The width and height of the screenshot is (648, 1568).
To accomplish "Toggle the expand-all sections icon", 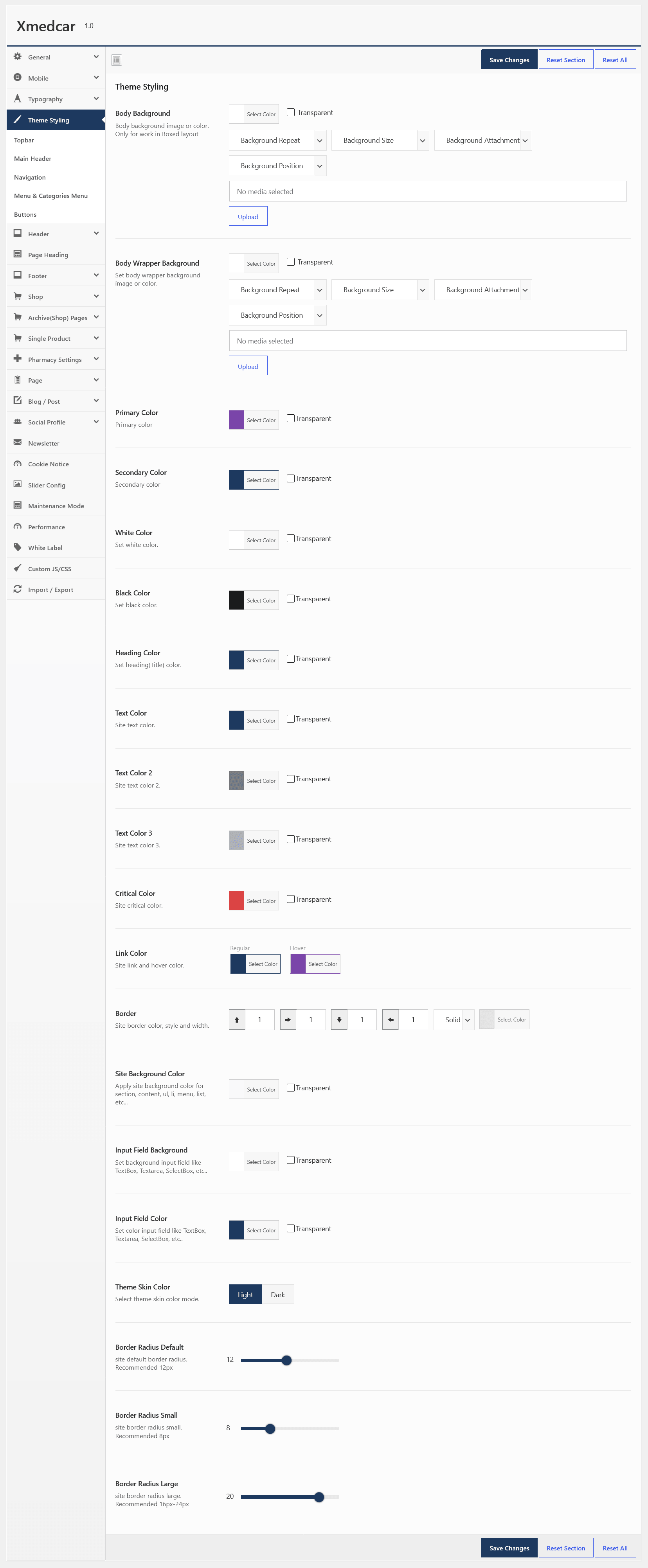I will coord(117,59).
